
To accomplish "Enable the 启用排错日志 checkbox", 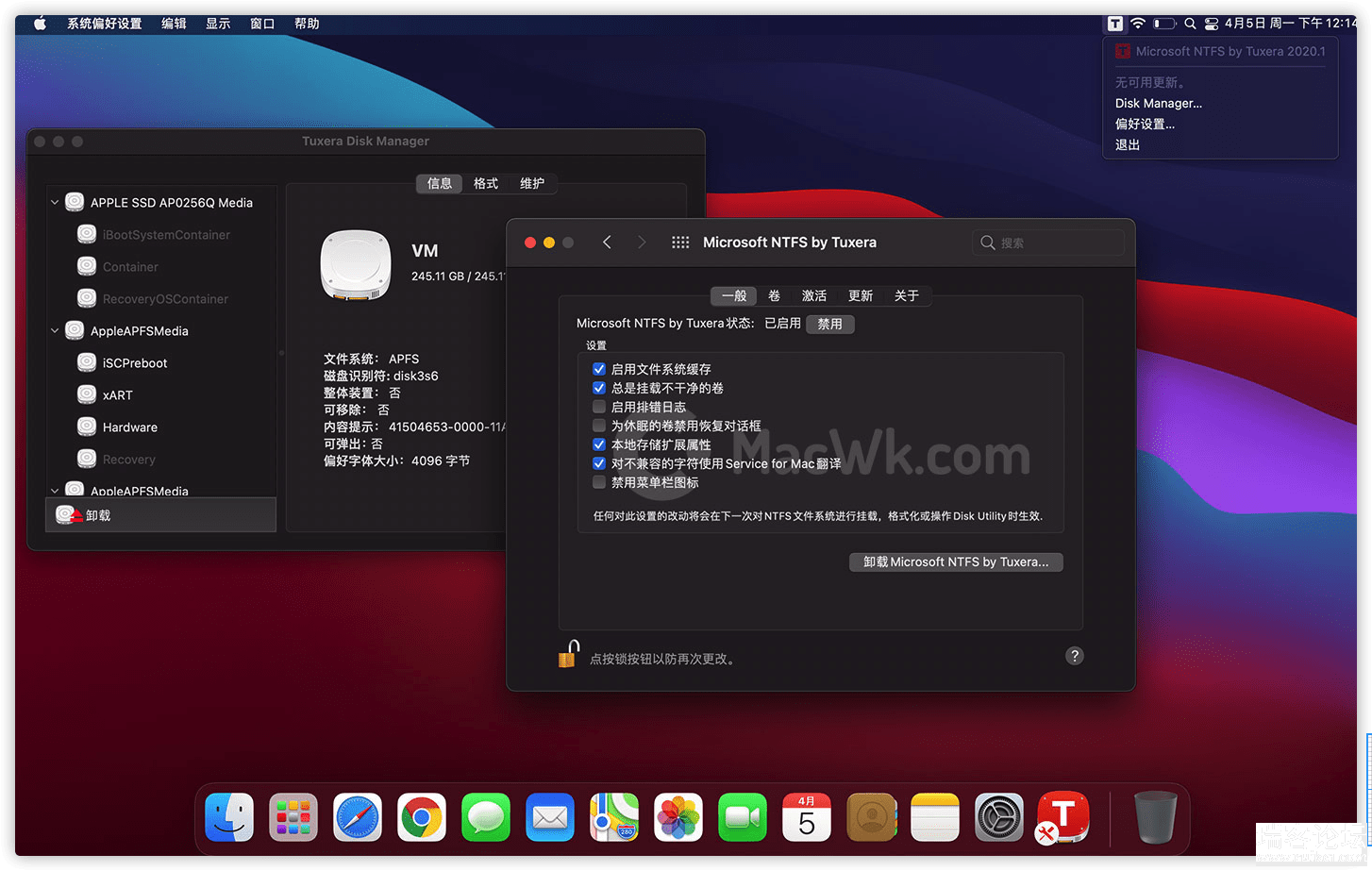I will pyautogui.click(x=598, y=407).
